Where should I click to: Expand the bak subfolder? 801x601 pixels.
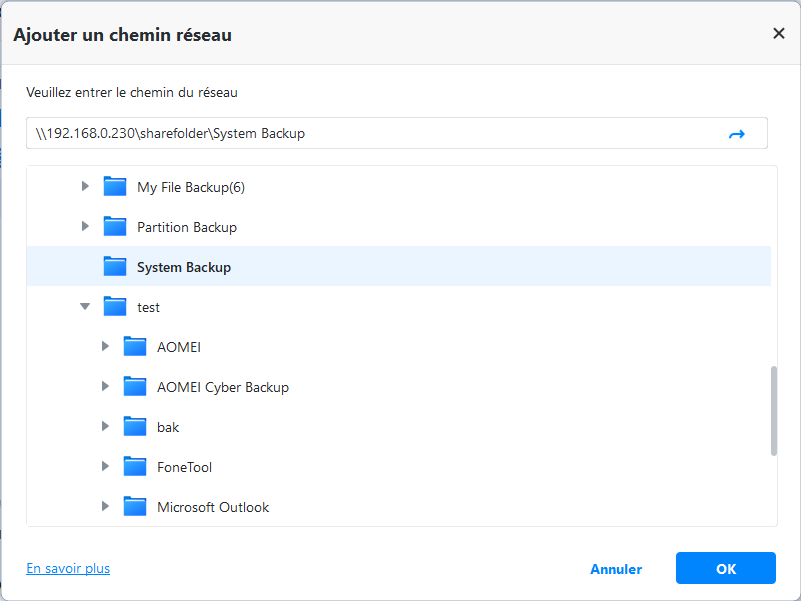[x=105, y=426]
